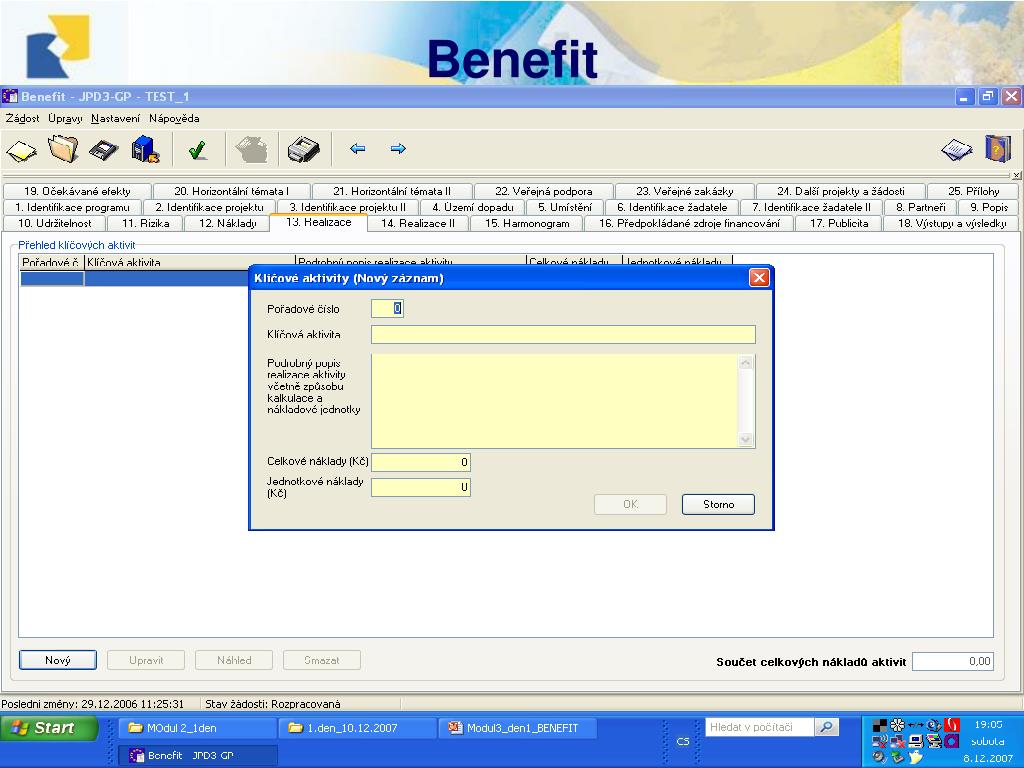Click the Klíčová aktivita column header
Viewport: 1024px width, 768px height.
pyautogui.click(x=189, y=262)
